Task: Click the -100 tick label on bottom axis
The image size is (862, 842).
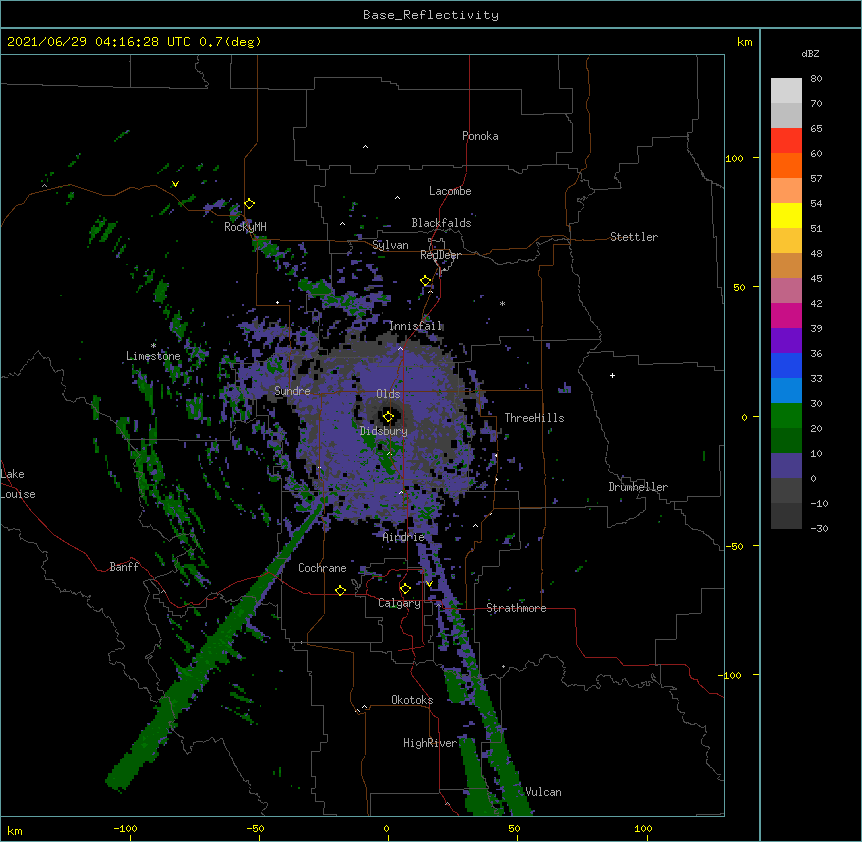Action: click(x=125, y=828)
